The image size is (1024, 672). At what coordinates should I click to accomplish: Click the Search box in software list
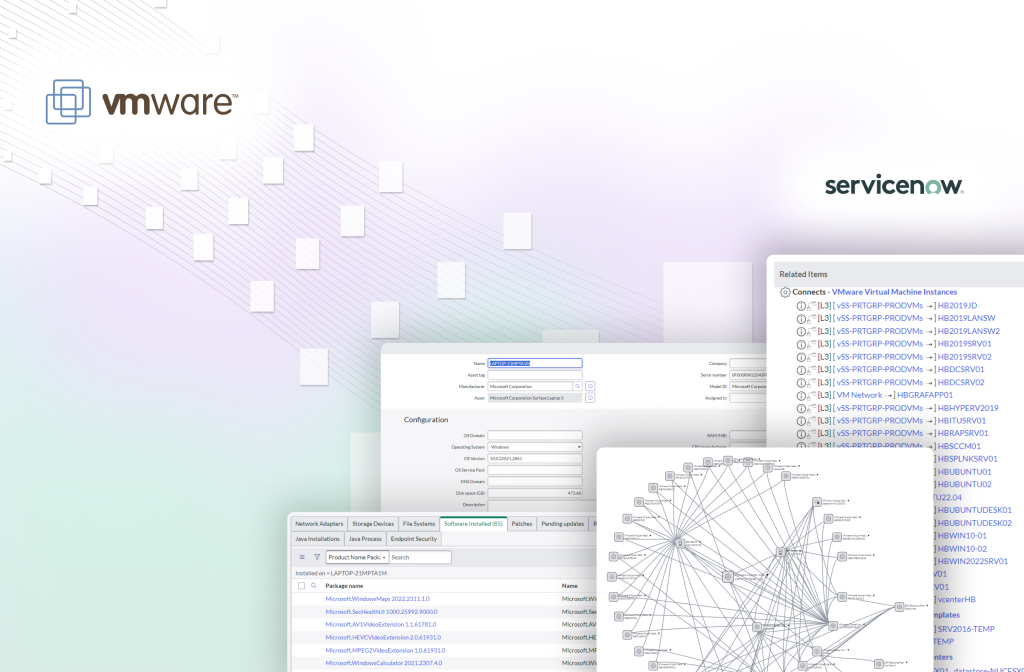pyautogui.click(x=419, y=557)
